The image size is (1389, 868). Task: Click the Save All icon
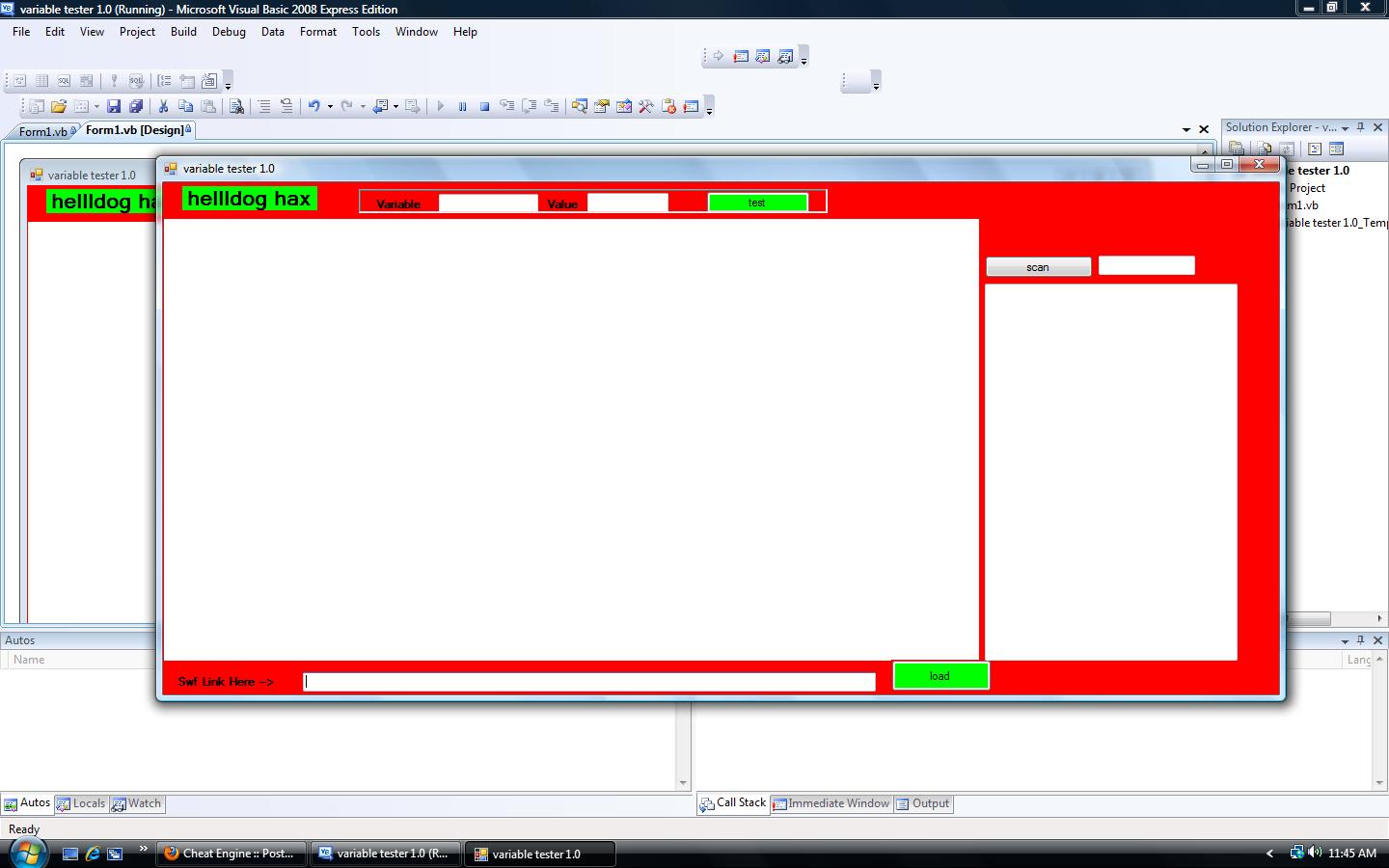(x=136, y=106)
